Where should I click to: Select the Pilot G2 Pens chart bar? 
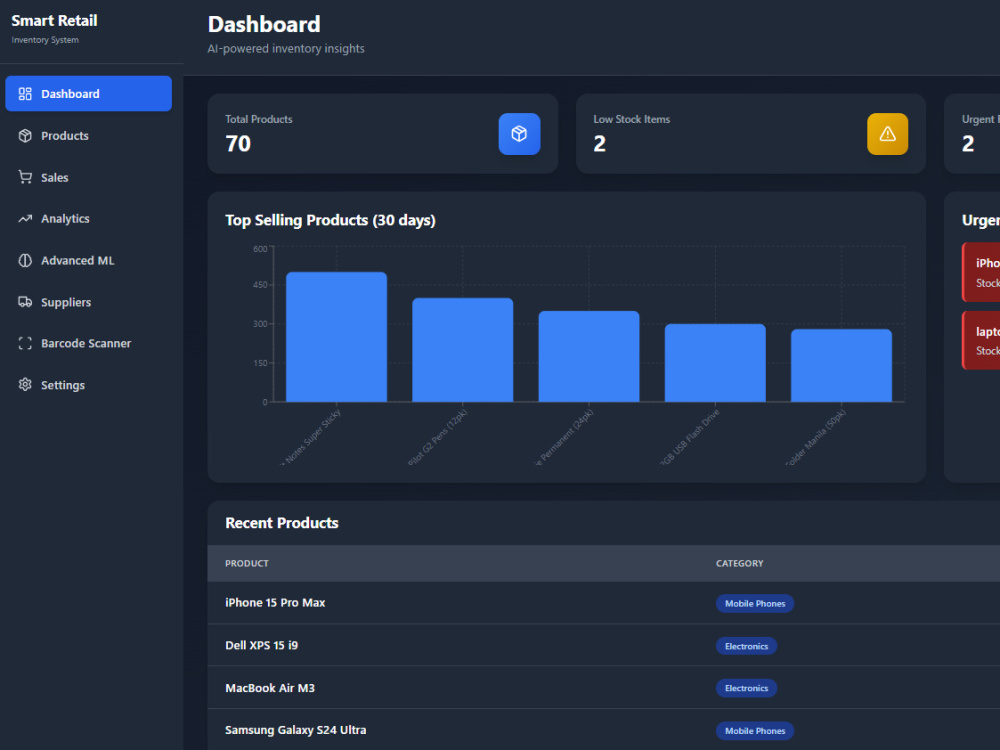pos(462,349)
